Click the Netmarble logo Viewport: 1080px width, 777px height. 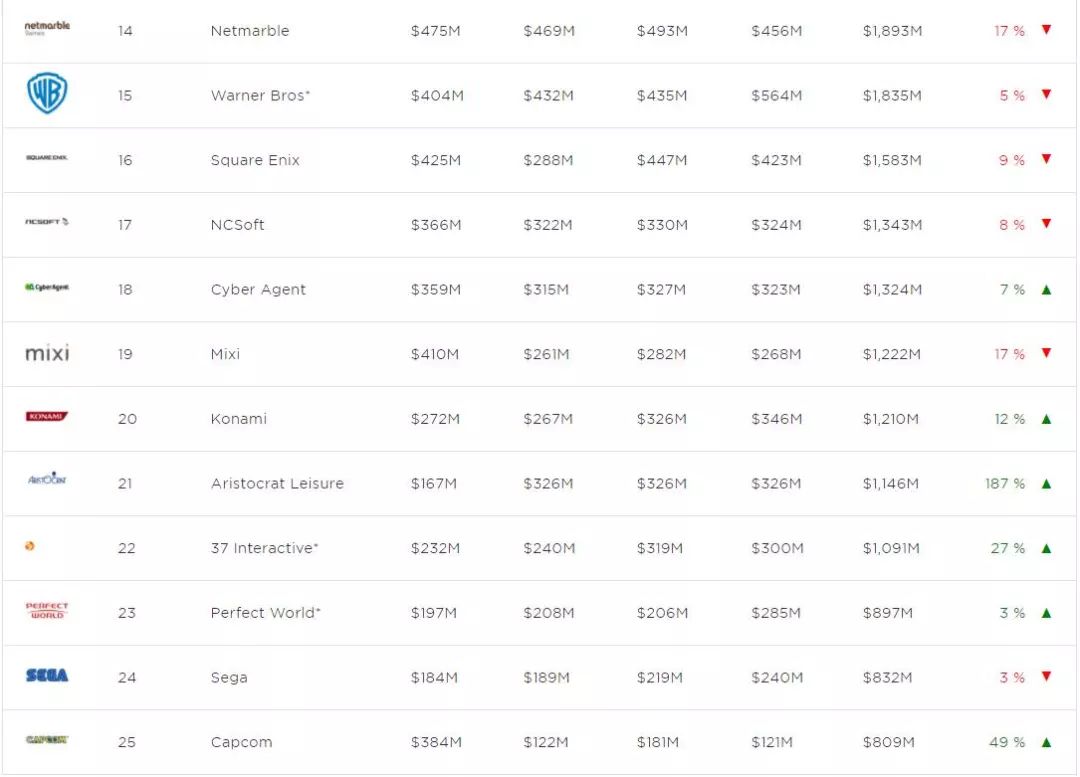click(x=47, y=28)
